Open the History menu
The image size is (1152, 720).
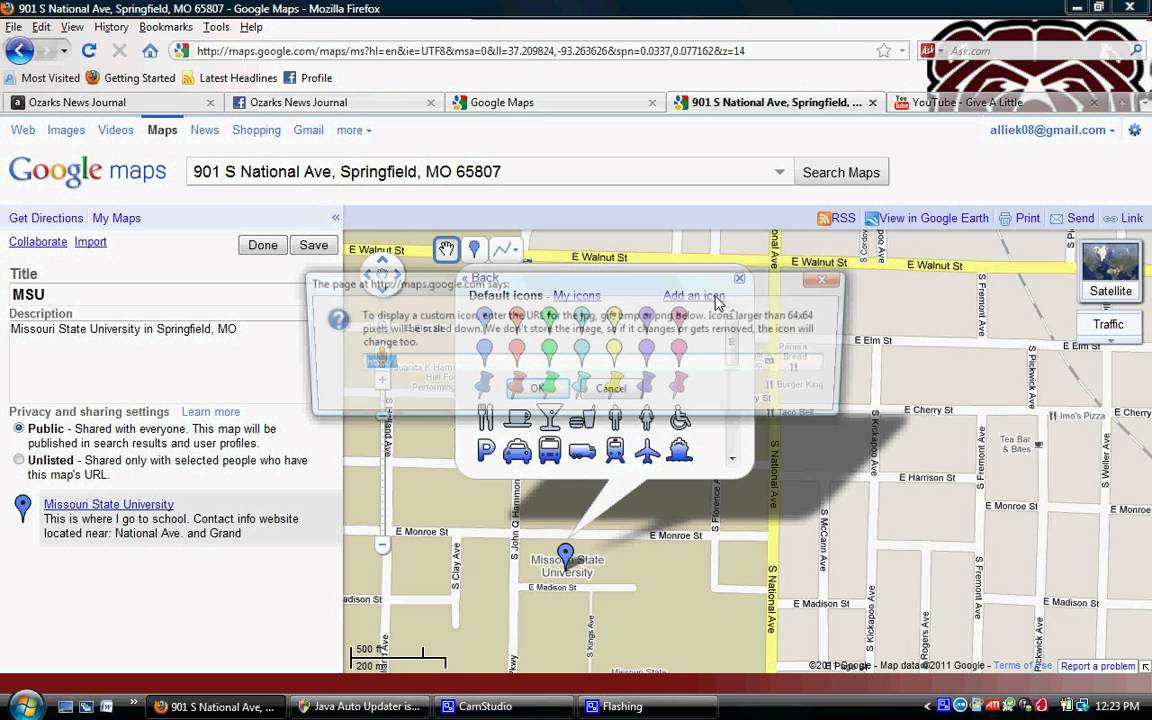tap(111, 27)
